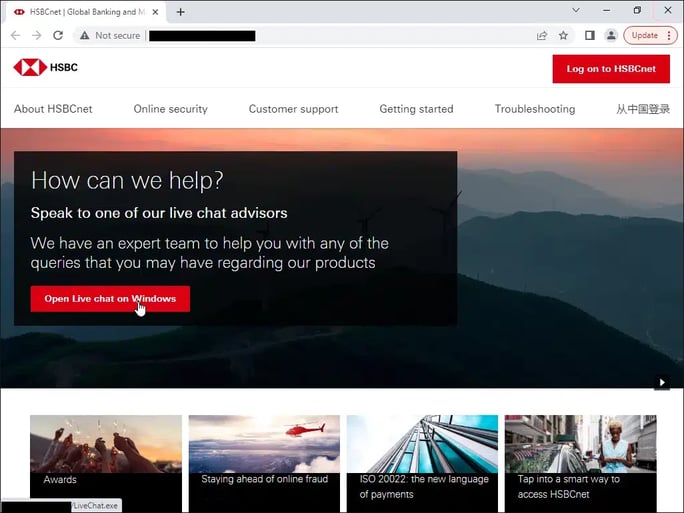This screenshot has width=684, height=513.
Task: Expand the tab search chevron
Action: click(x=576, y=11)
